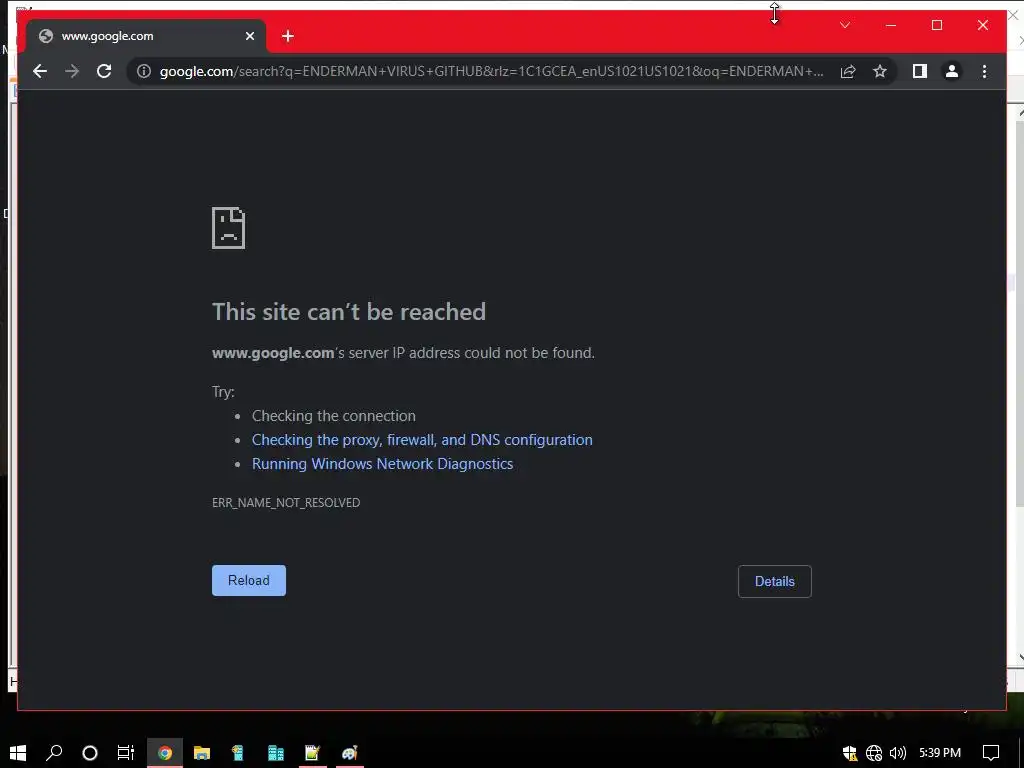Go back to the previous page
The image size is (1024, 768).
coord(40,71)
